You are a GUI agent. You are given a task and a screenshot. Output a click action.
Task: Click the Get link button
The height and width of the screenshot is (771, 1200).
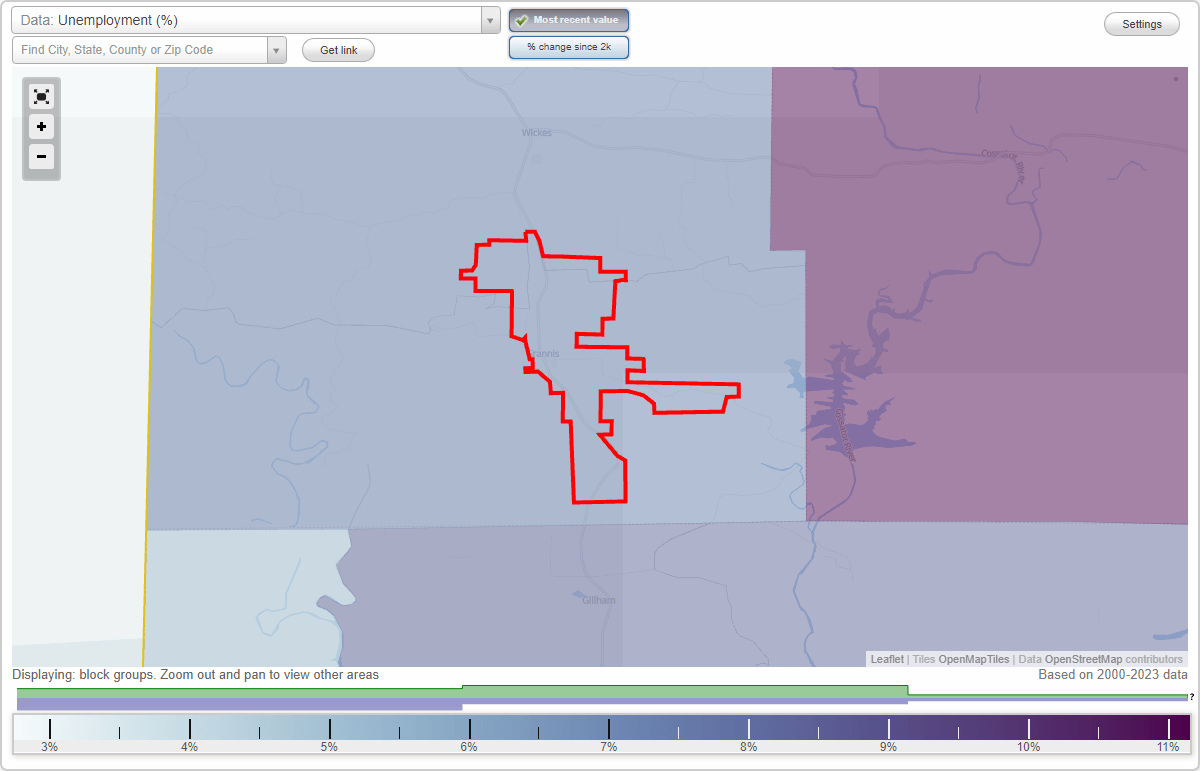[x=338, y=49]
